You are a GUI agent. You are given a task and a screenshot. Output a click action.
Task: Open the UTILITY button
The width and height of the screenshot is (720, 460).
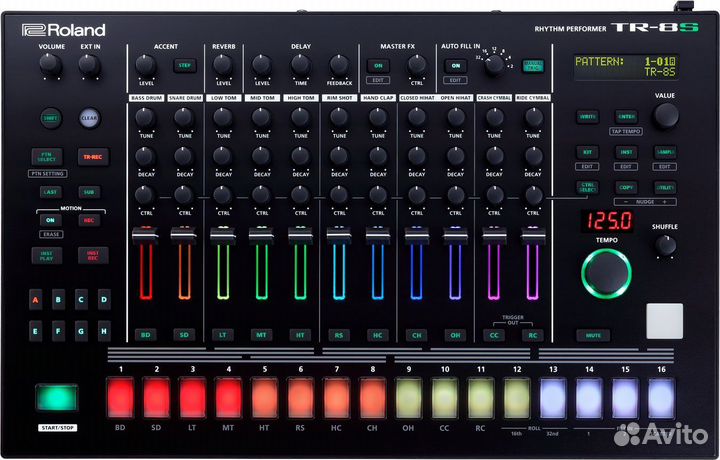tap(665, 187)
